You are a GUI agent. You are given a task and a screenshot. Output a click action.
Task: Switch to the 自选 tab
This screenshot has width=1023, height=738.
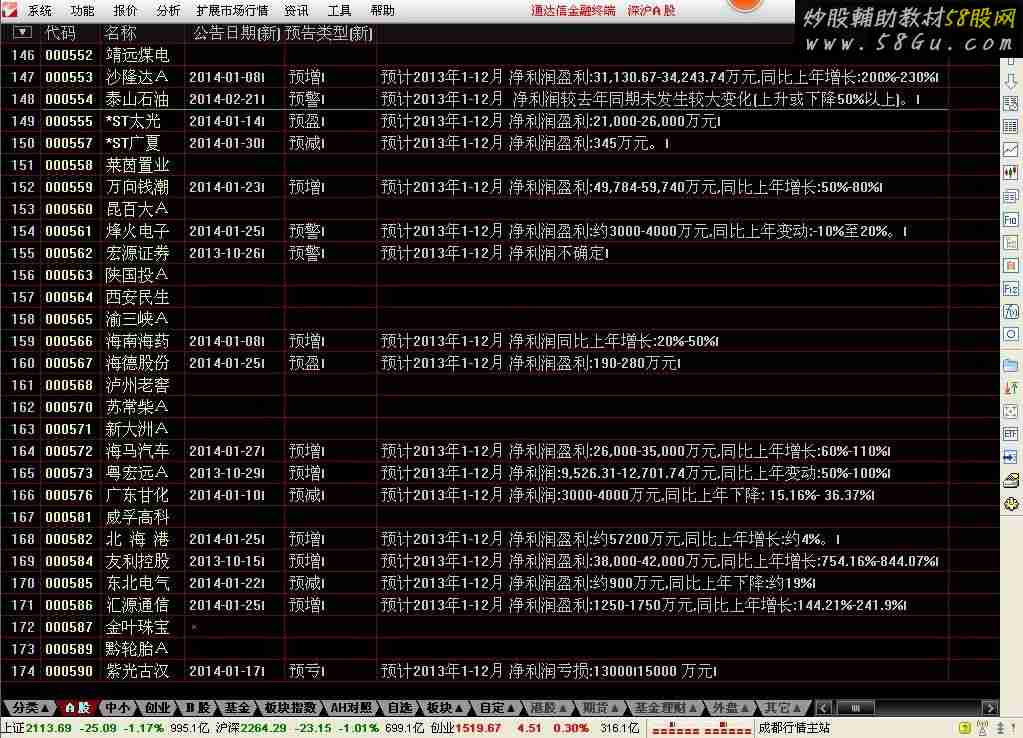pyautogui.click(x=400, y=708)
